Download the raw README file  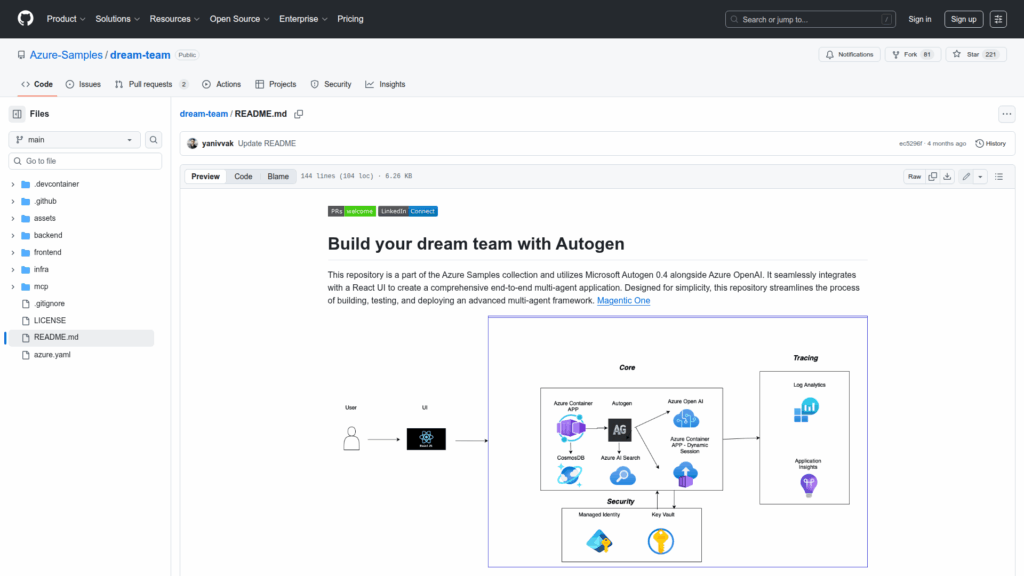coord(947,176)
